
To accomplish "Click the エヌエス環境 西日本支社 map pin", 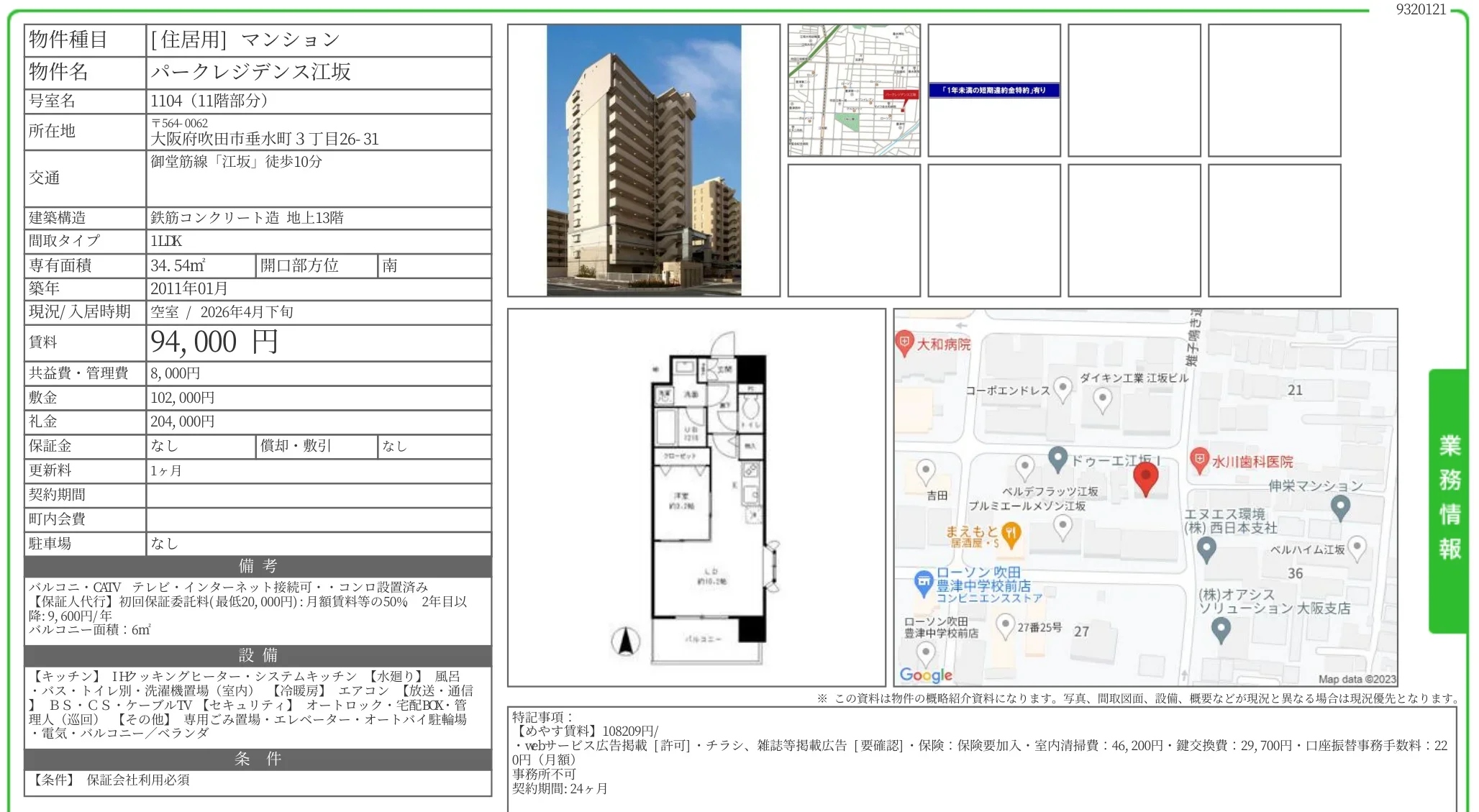I will pos(1206,549).
